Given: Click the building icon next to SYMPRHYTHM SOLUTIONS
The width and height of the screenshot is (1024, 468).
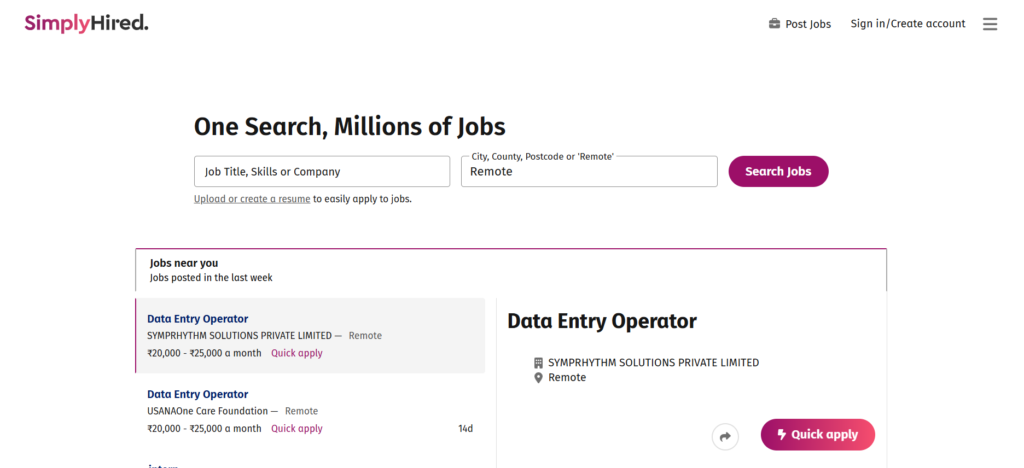Looking at the screenshot, I should tap(538, 363).
